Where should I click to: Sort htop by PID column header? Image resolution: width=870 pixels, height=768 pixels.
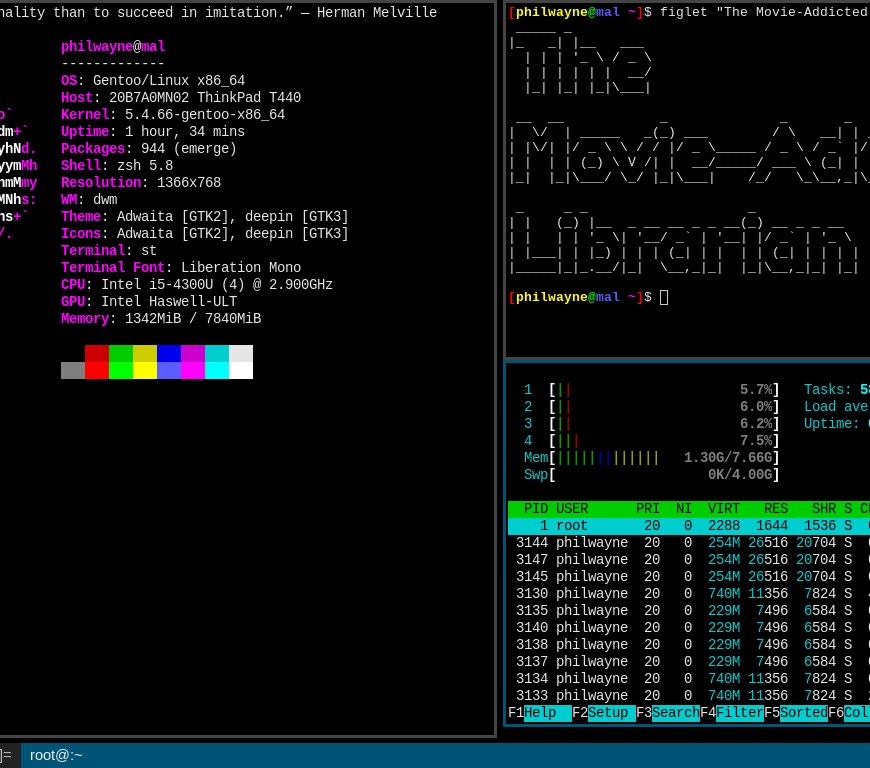[x=536, y=509]
